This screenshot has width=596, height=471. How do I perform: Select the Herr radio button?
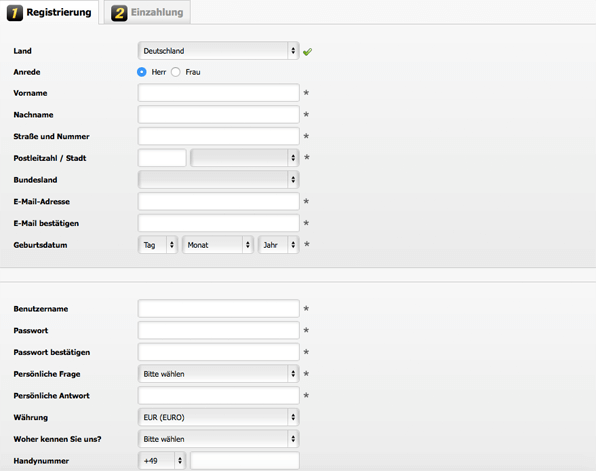tap(142, 72)
